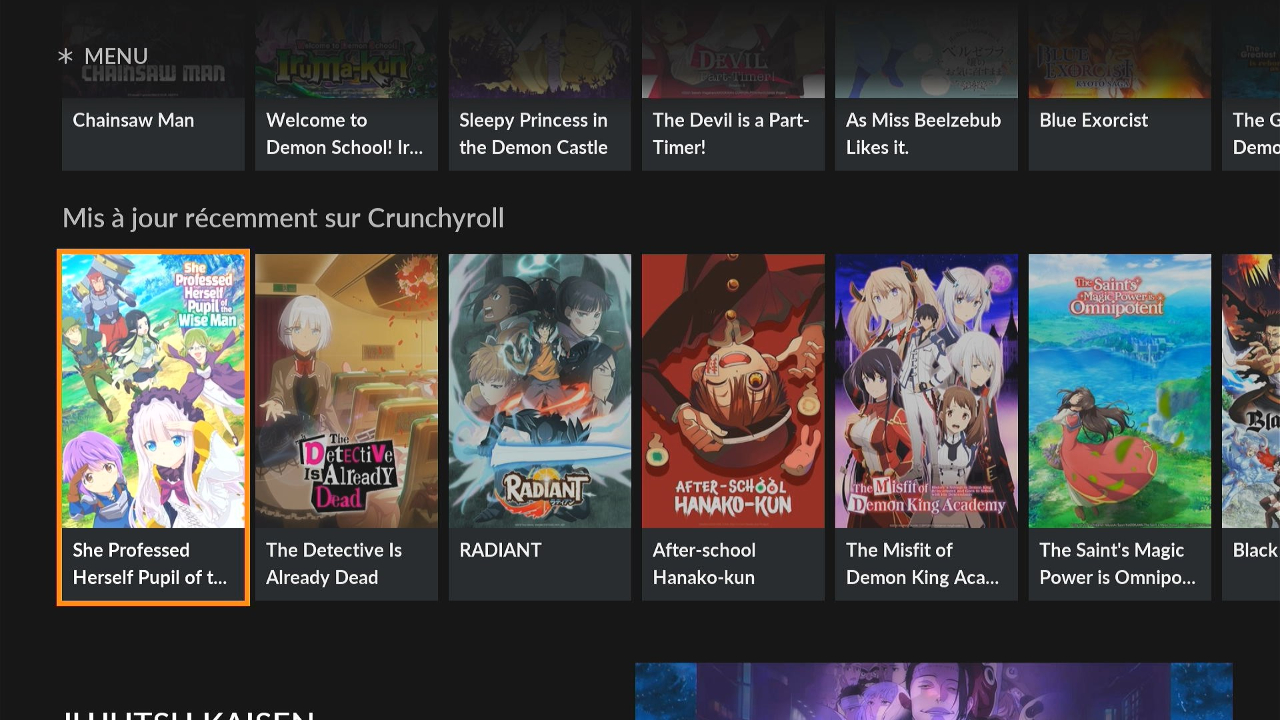
Task: Select Sleepy Princess in the Demon Castle
Action: click(539, 50)
